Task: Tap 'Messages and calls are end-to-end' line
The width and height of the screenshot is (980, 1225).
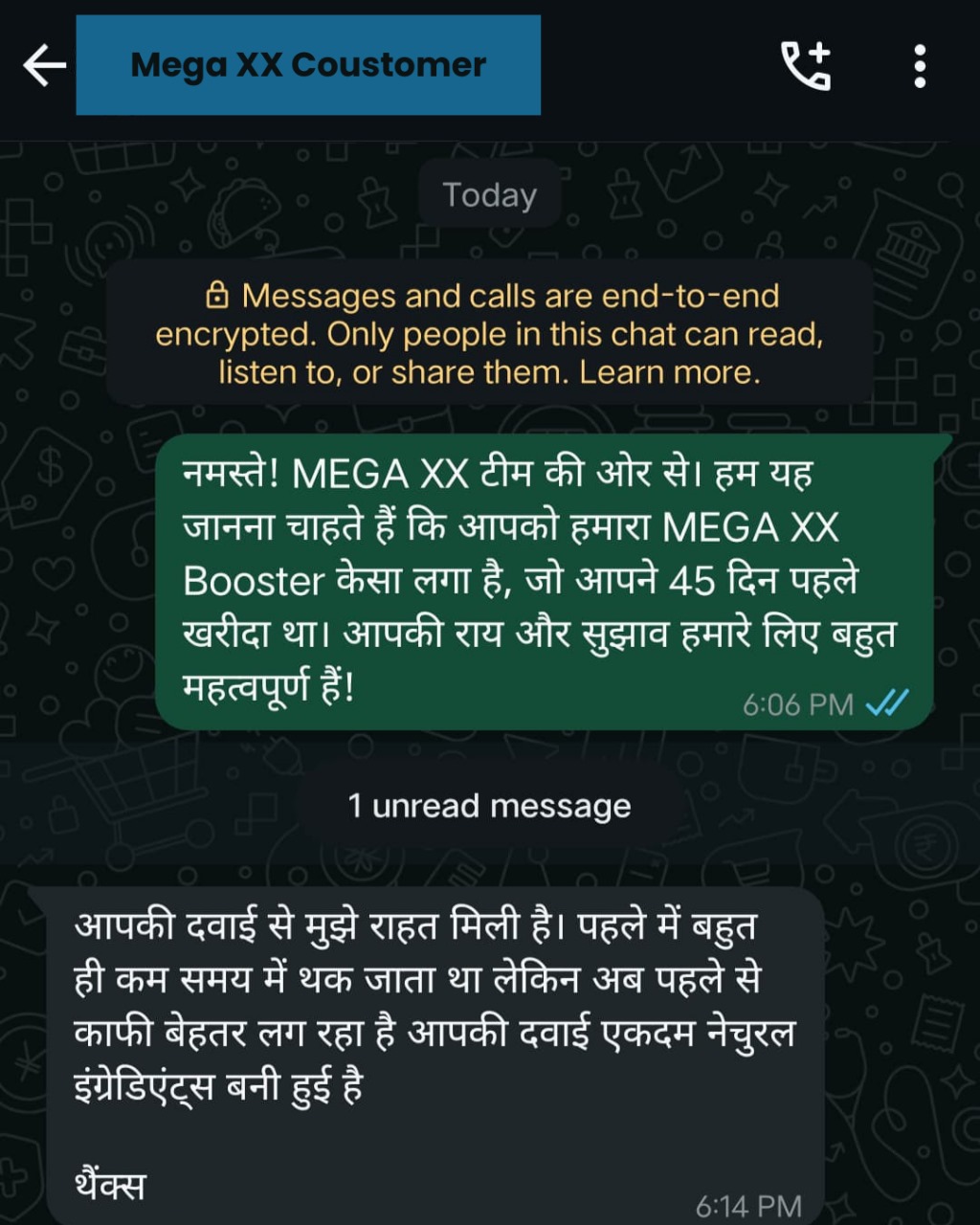Action: click(x=510, y=296)
